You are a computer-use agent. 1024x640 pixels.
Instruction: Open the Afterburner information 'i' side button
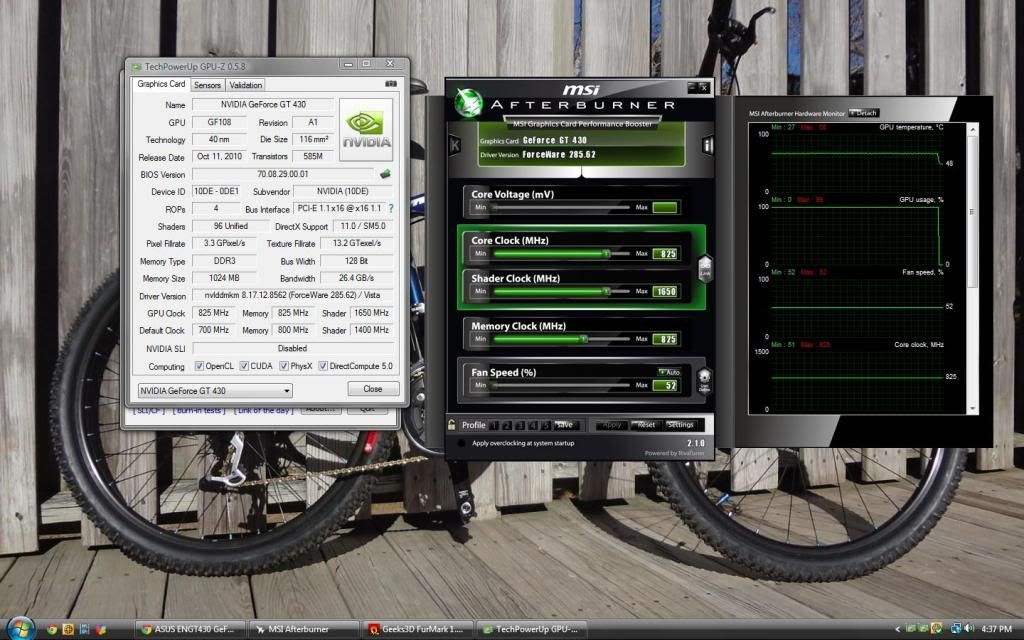pos(707,145)
